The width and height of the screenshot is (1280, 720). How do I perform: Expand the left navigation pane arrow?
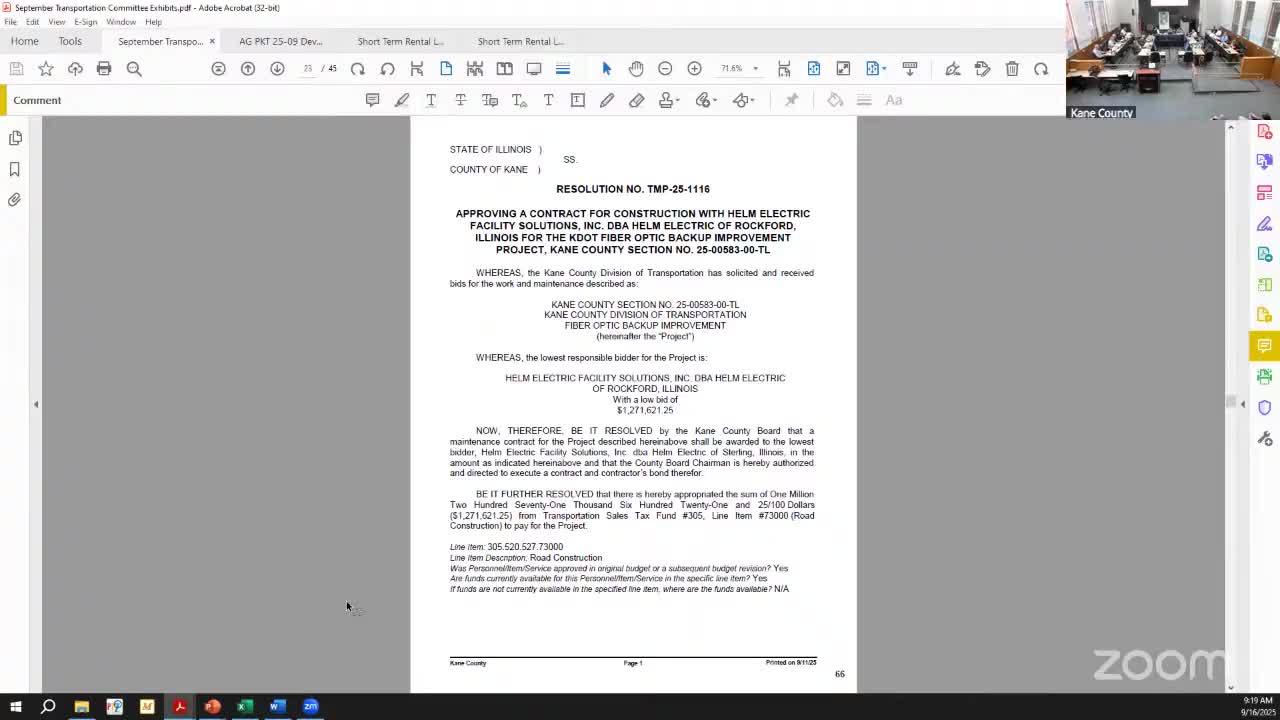(36, 404)
